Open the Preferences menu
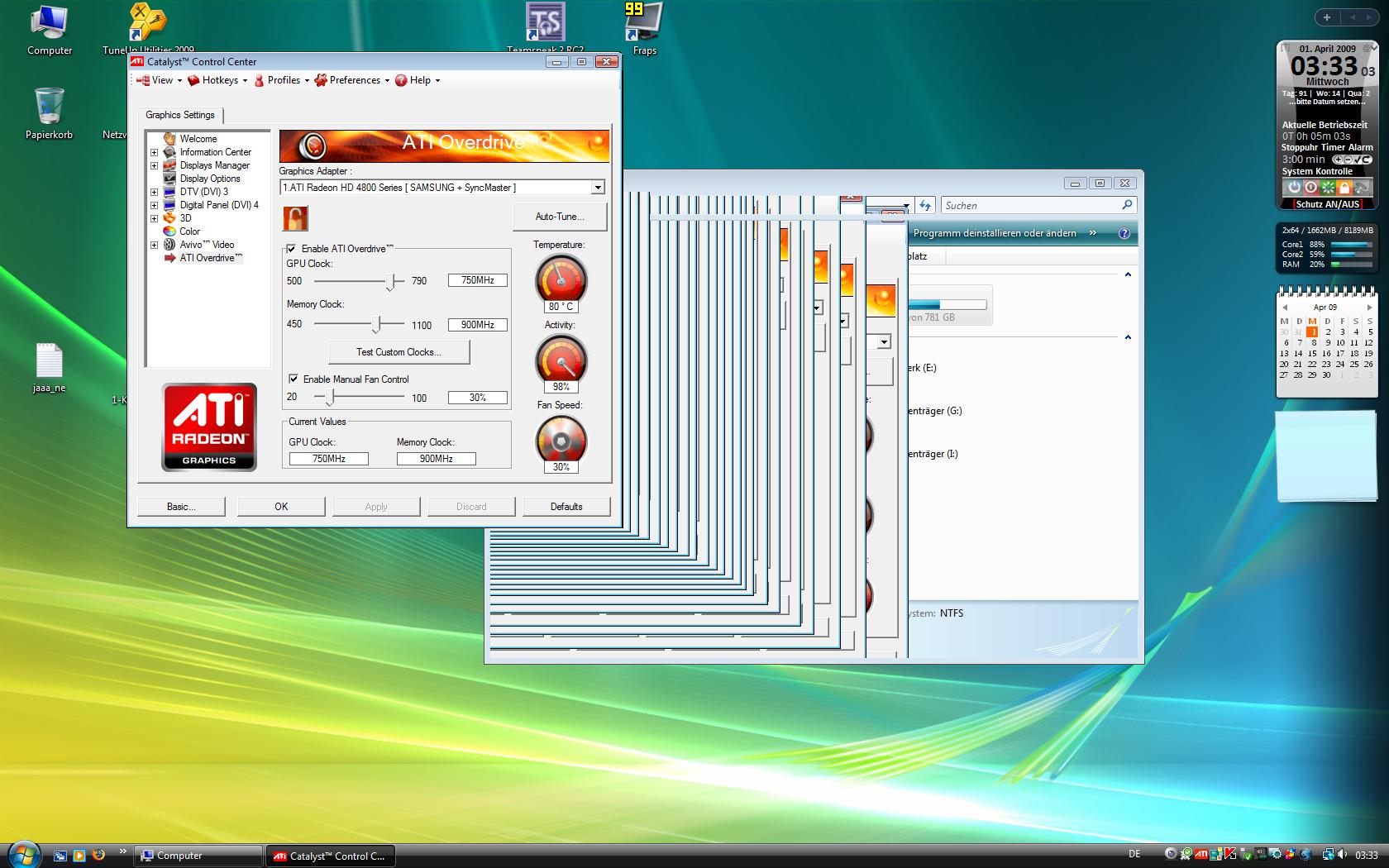1389x868 pixels. point(352,80)
